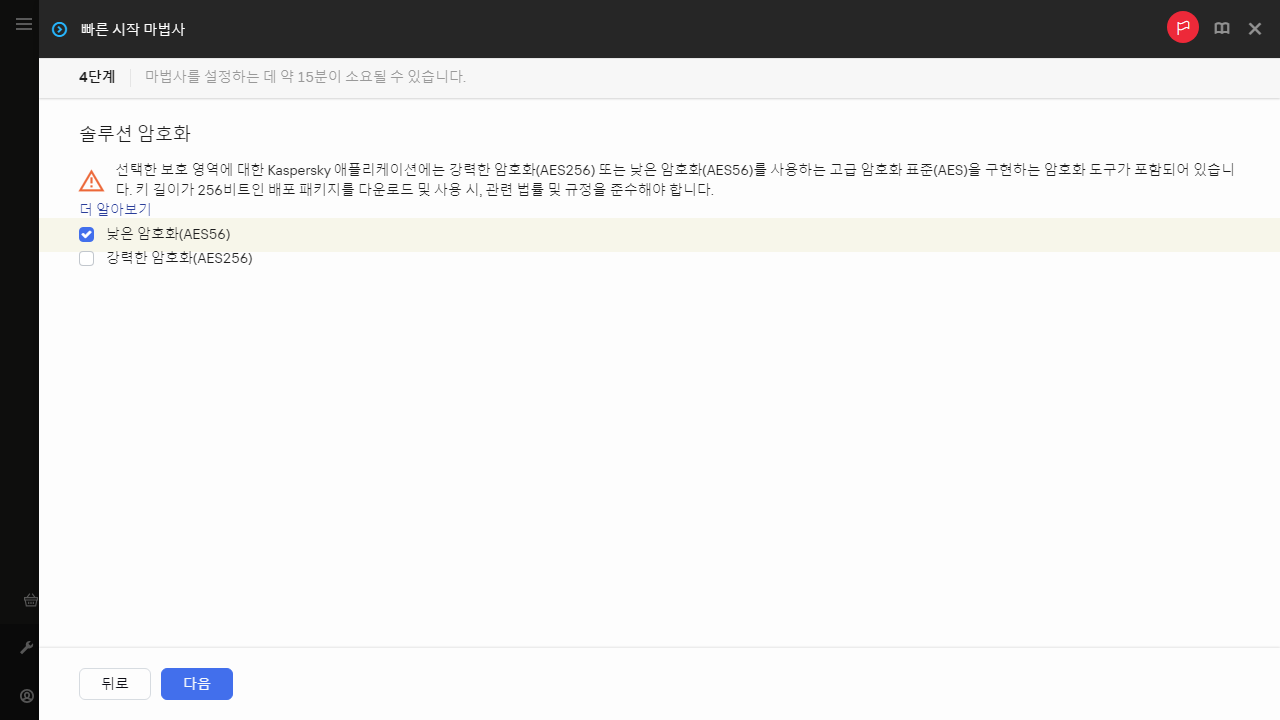Open feedback using the red flag icon
Image resolution: width=1280 pixels, height=720 pixels.
[1183, 28]
